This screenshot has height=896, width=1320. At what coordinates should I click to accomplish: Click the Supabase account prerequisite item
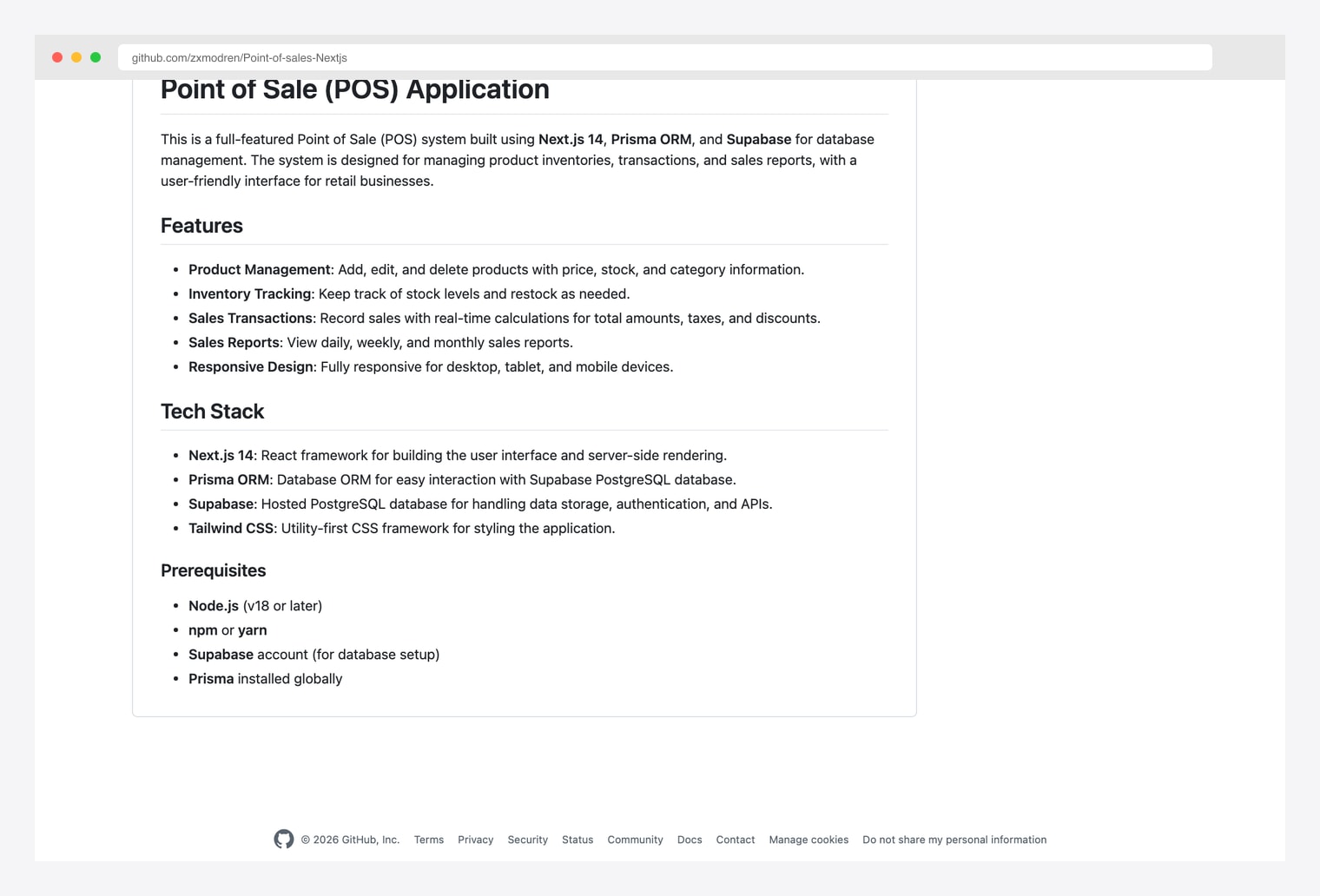coord(314,655)
